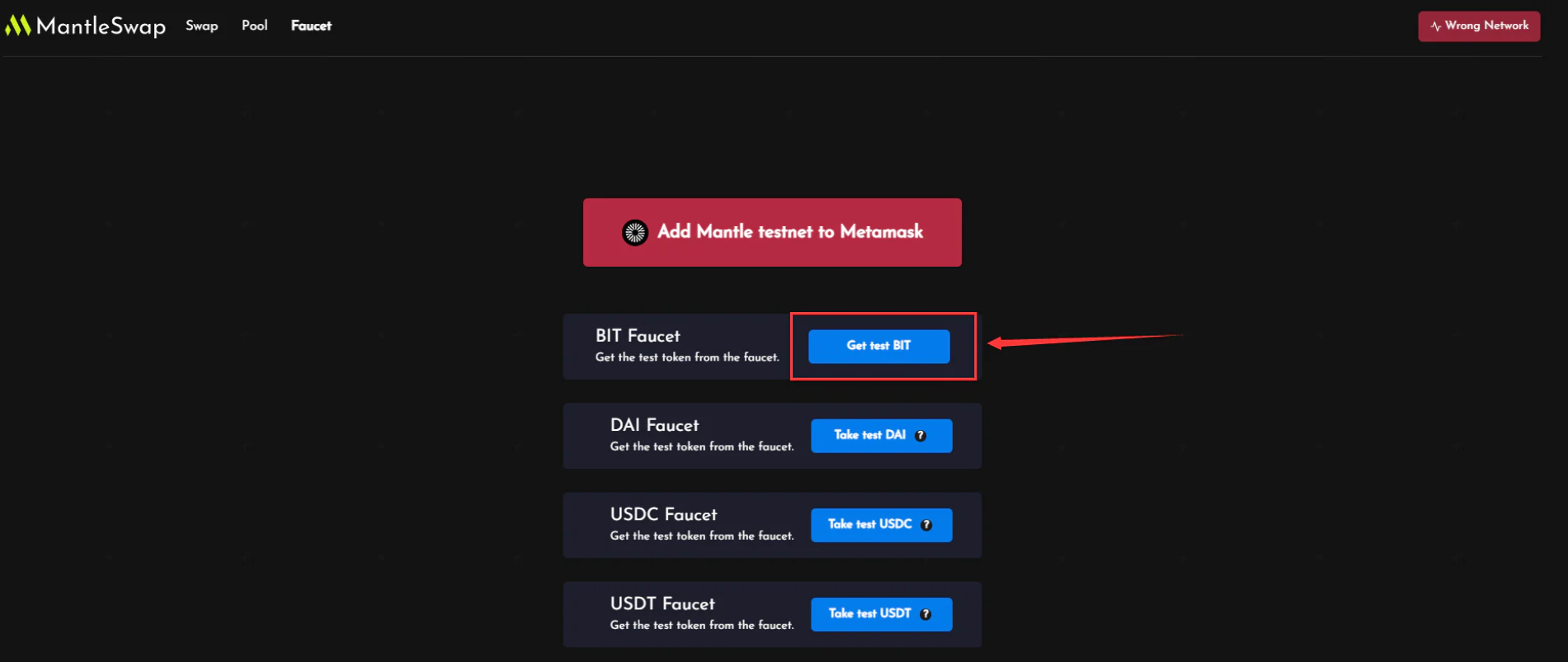Click the circular Mantle logo icon
1568x662 pixels.
pyautogui.click(x=635, y=233)
